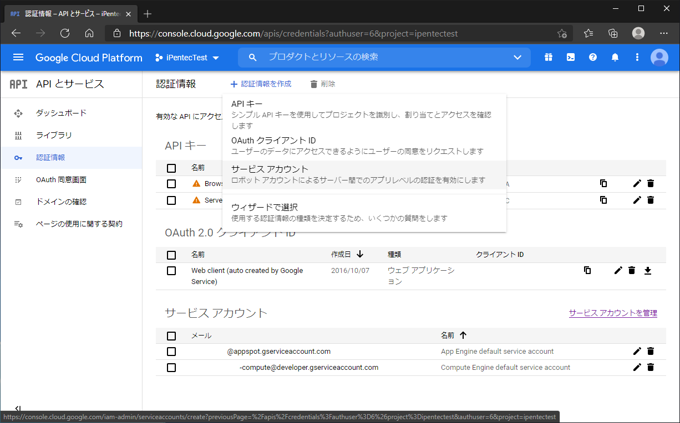
Task: Open browser collections icon
Action: coord(613,33)
